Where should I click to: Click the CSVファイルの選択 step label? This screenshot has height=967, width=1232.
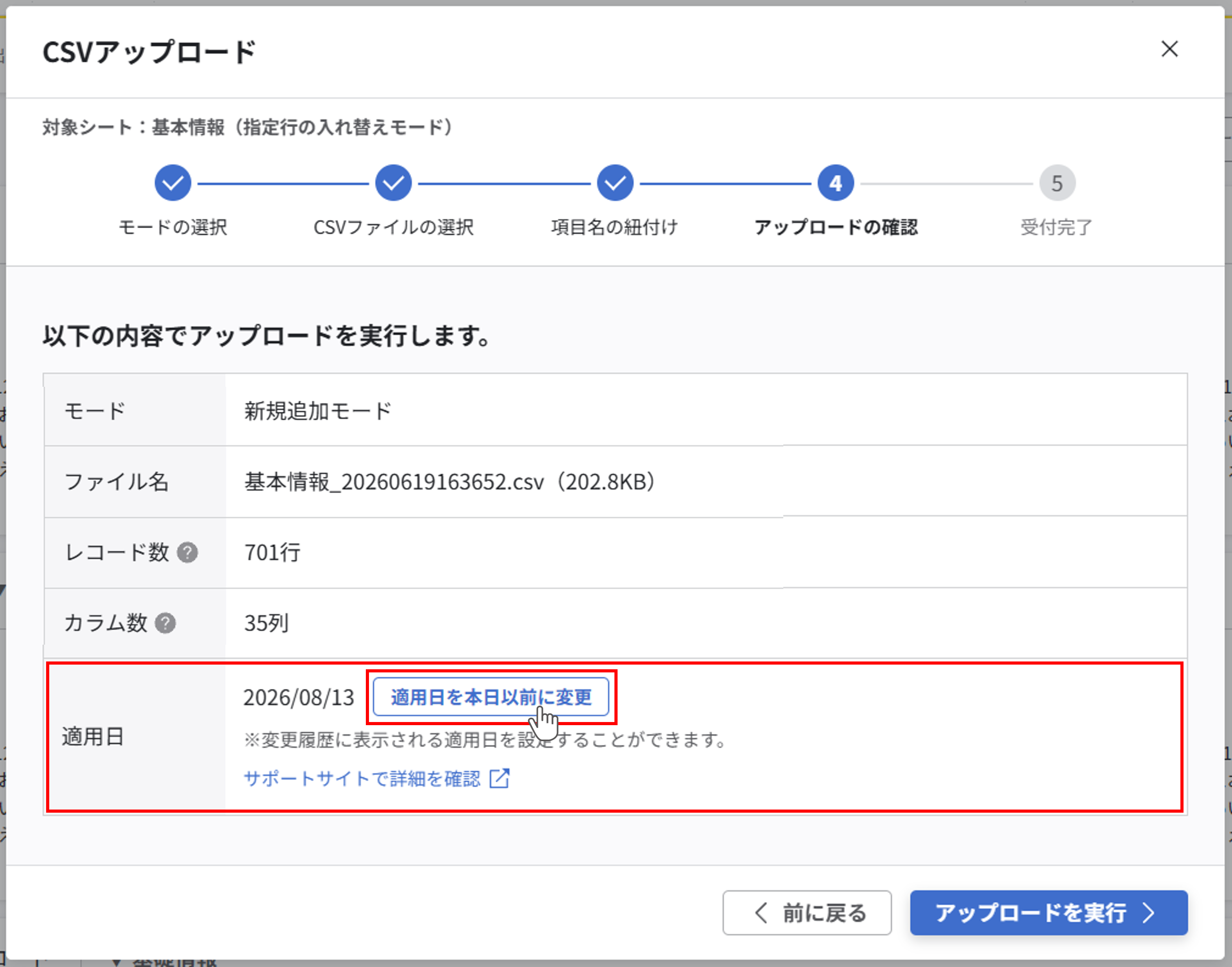(394, 227)
